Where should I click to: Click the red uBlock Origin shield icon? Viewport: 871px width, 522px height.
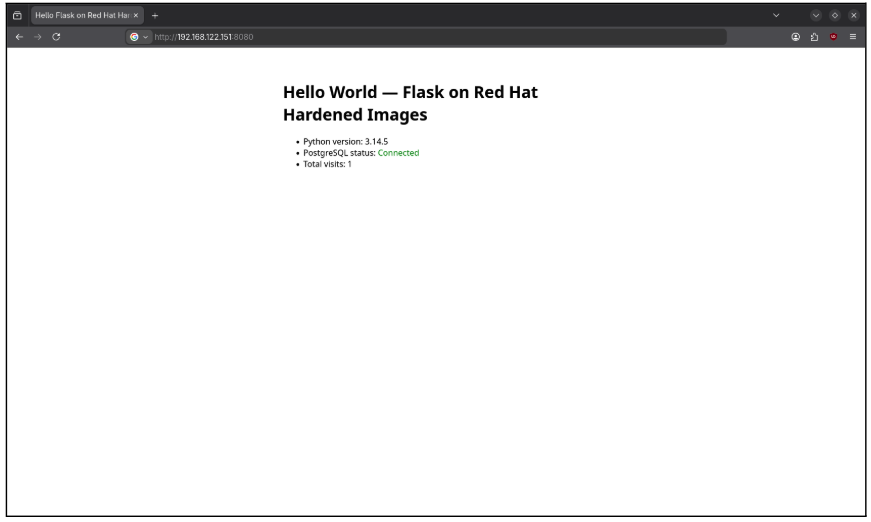click(833, 37)
